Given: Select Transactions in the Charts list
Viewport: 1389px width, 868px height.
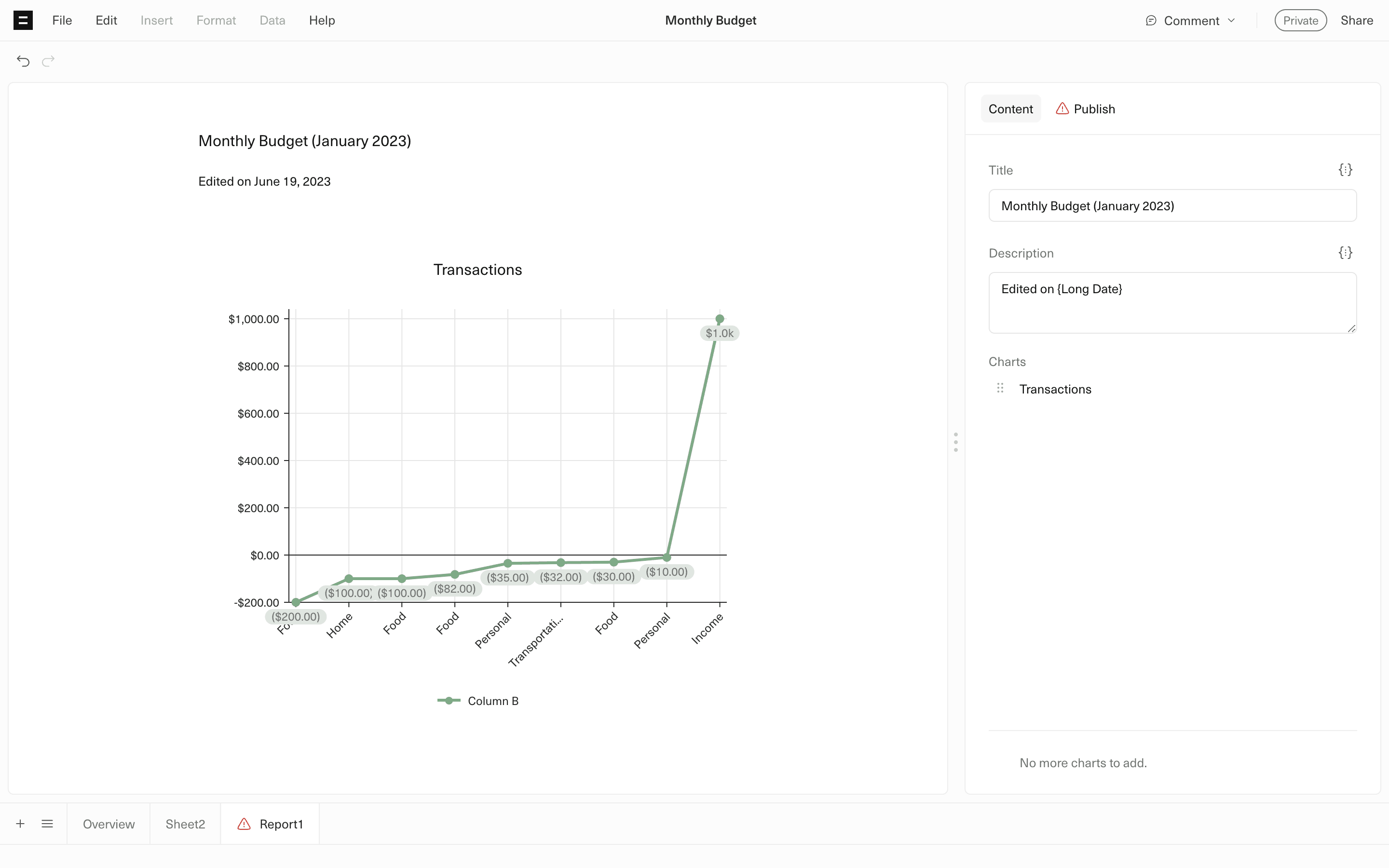Looking at the screenshot, I should click(1055, 389).
